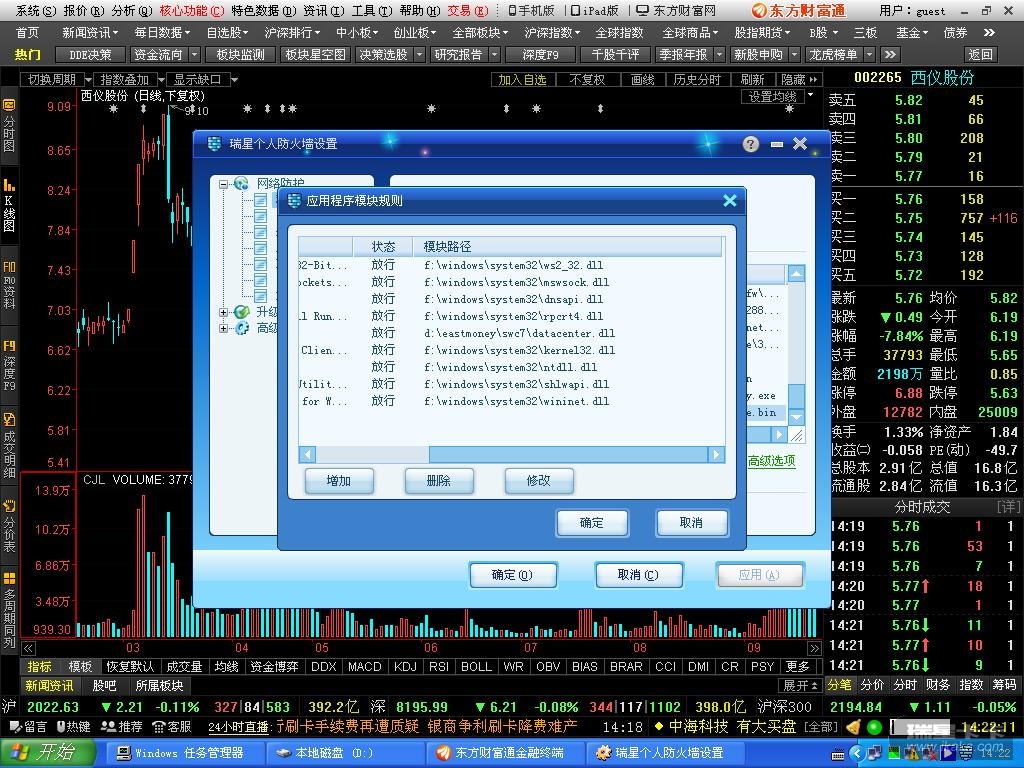Screen dimensions: 1024x768
Task: Select wininet.dll module row
Action: pyautogui.click(x=511, y=401)
